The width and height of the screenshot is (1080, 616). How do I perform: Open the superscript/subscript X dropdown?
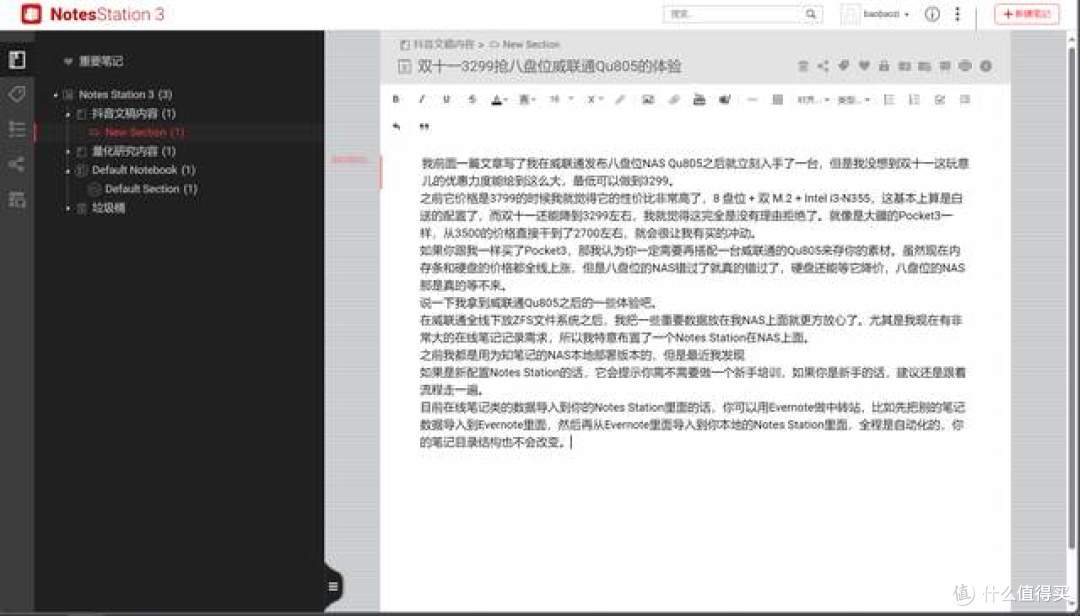click(x=594, y=99)
